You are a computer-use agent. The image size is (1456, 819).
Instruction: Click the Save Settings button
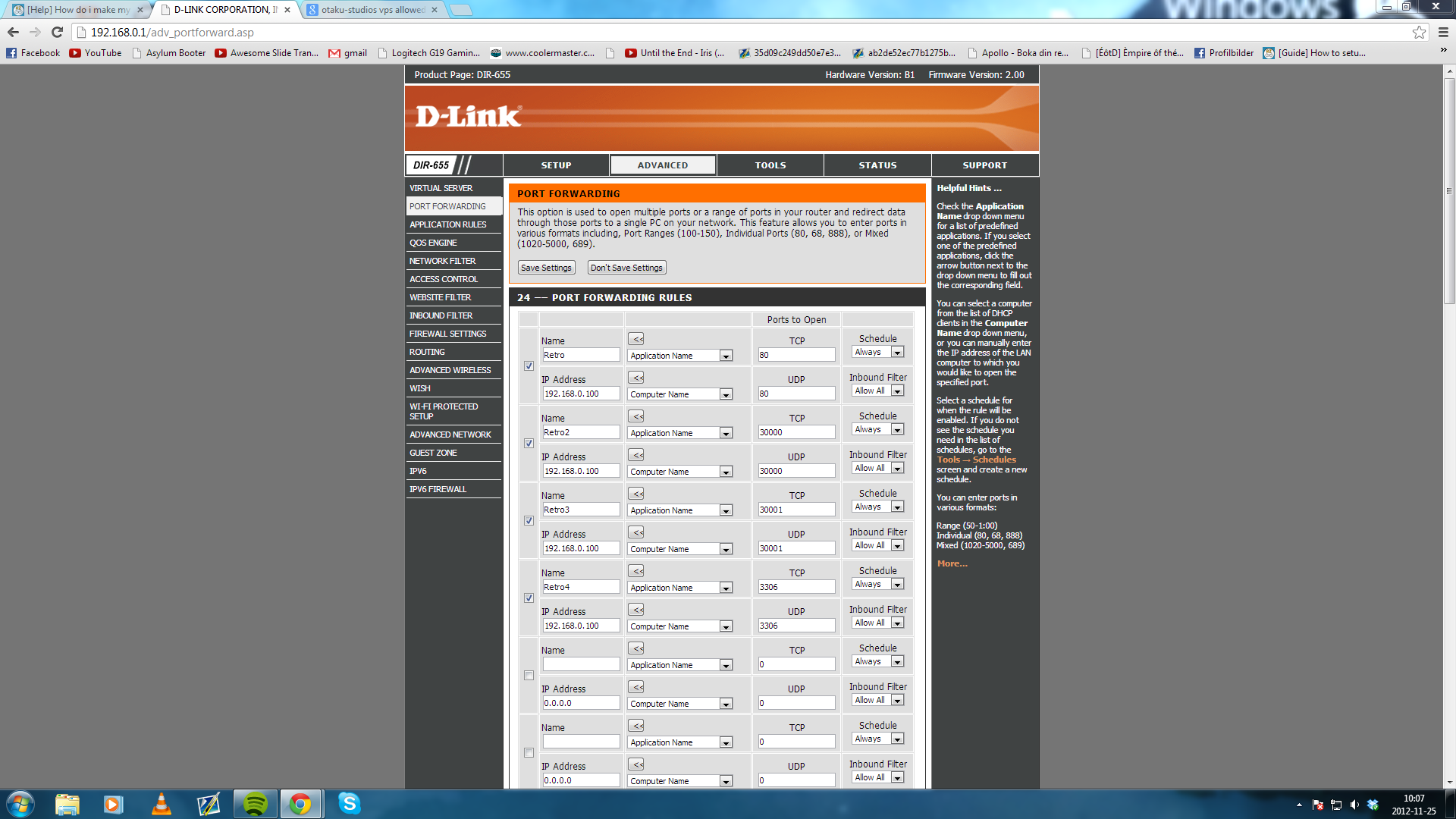546,268
